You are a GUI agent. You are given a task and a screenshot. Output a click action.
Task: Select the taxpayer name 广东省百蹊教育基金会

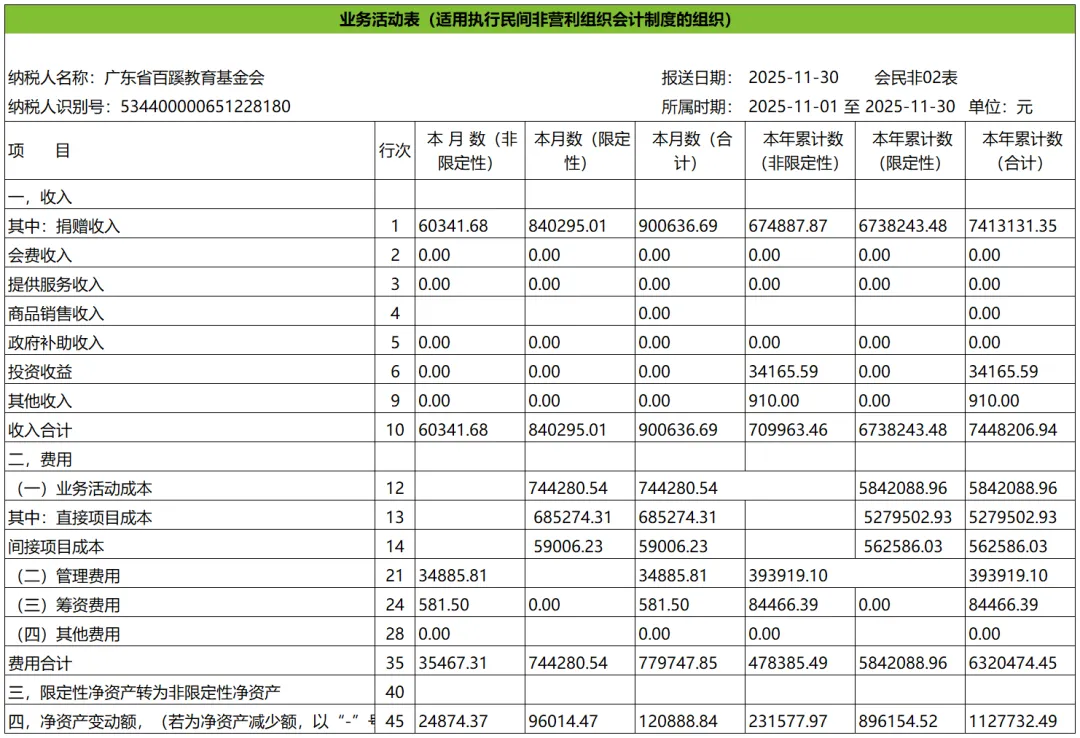point(184,78)
